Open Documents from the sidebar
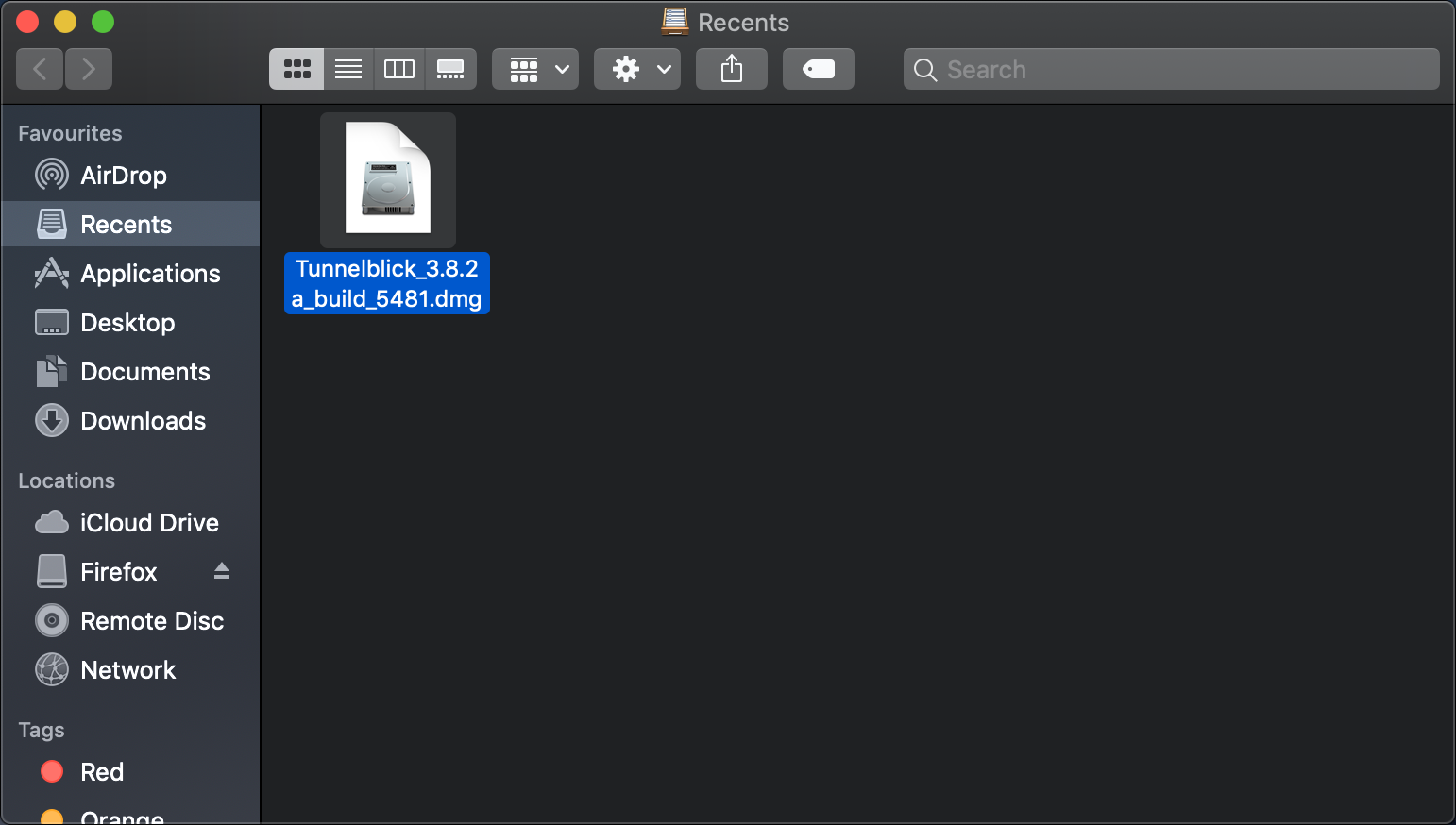The width and height of the screenshot is (1456, 826). point(130,372)
